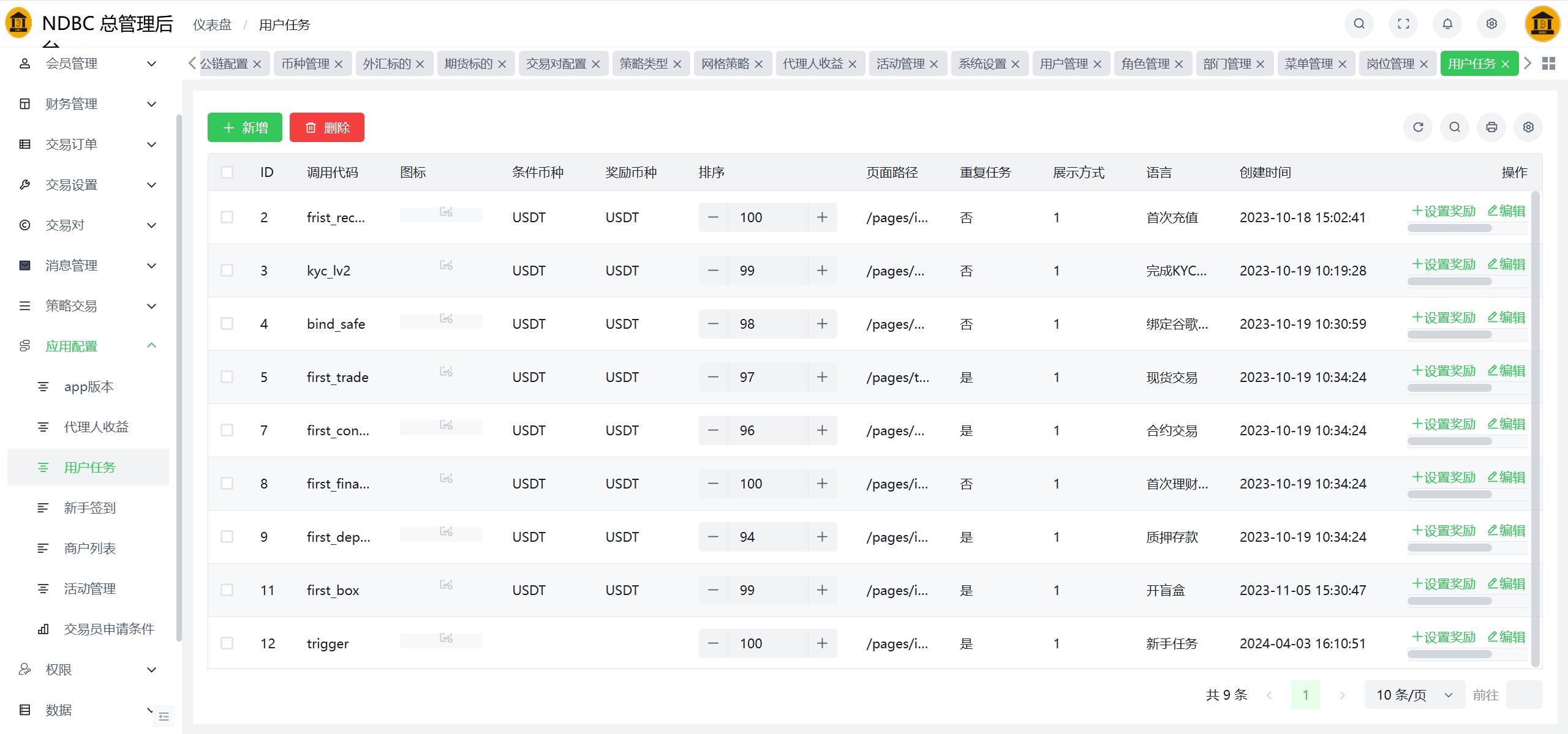The image size is (1568, 734).
Task: Click the refresh icon above table
Action: pos(1418,127)
